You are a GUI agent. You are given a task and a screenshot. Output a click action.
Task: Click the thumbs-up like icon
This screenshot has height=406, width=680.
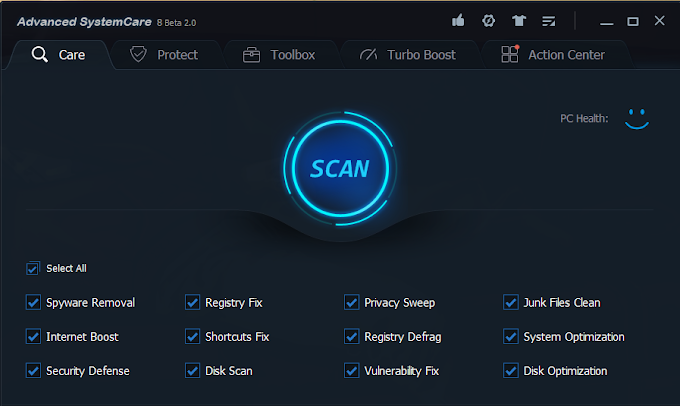click(458, 20)
